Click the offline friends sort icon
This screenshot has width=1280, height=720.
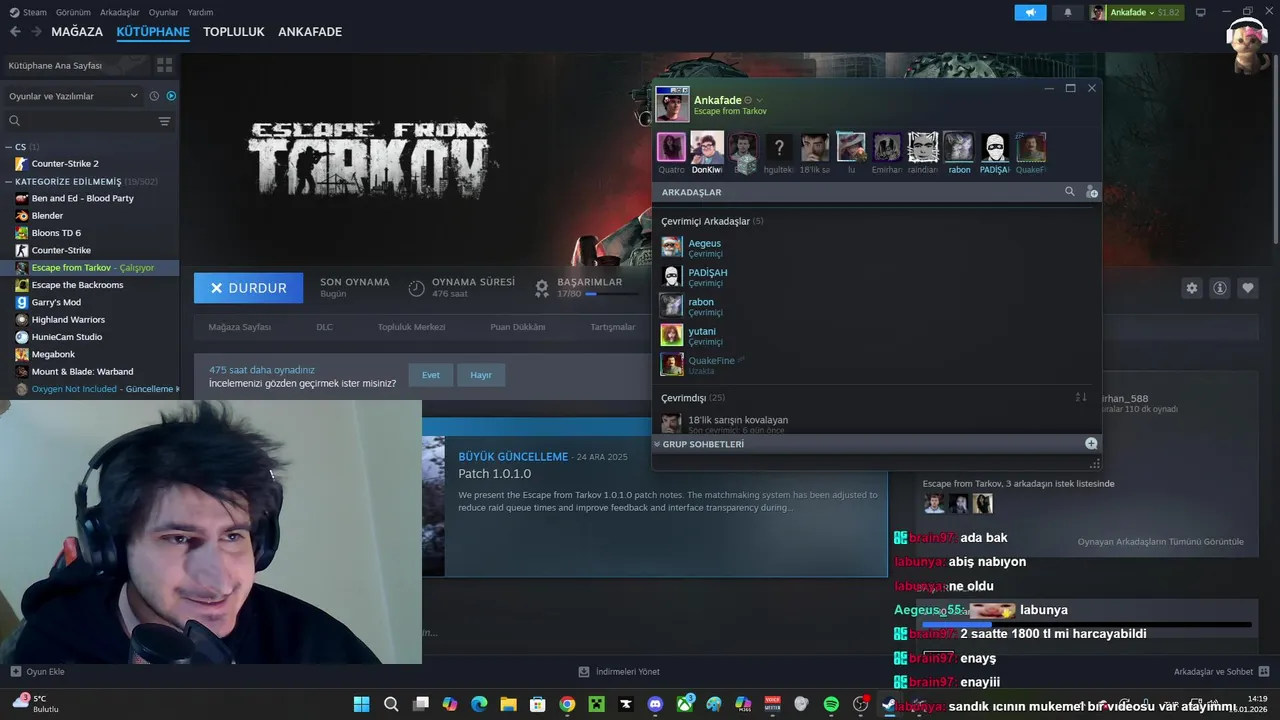point(1081,397)
